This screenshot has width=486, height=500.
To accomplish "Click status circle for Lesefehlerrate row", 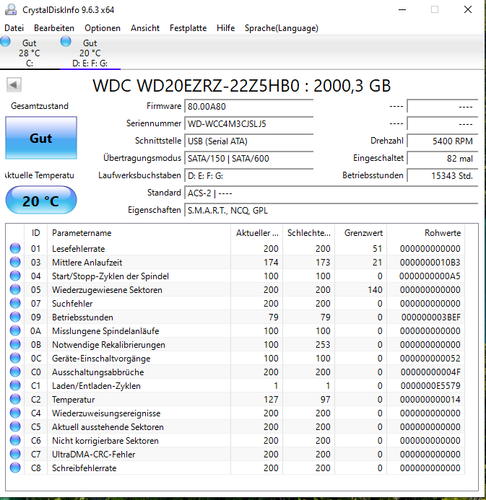I will [x=15, y=249].
